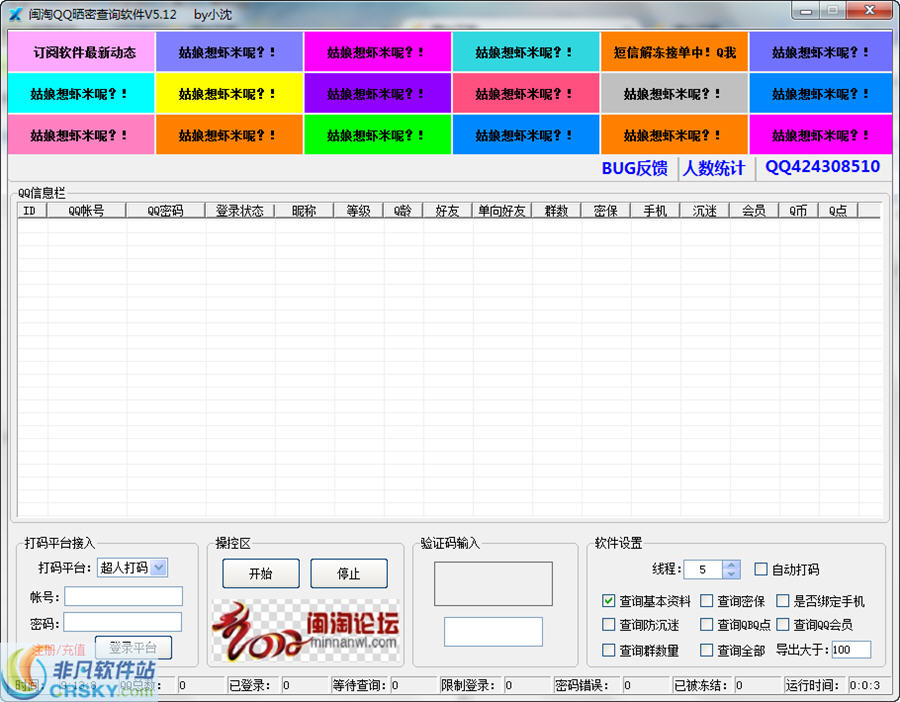Click the 登录平台 button

point(133,647)
